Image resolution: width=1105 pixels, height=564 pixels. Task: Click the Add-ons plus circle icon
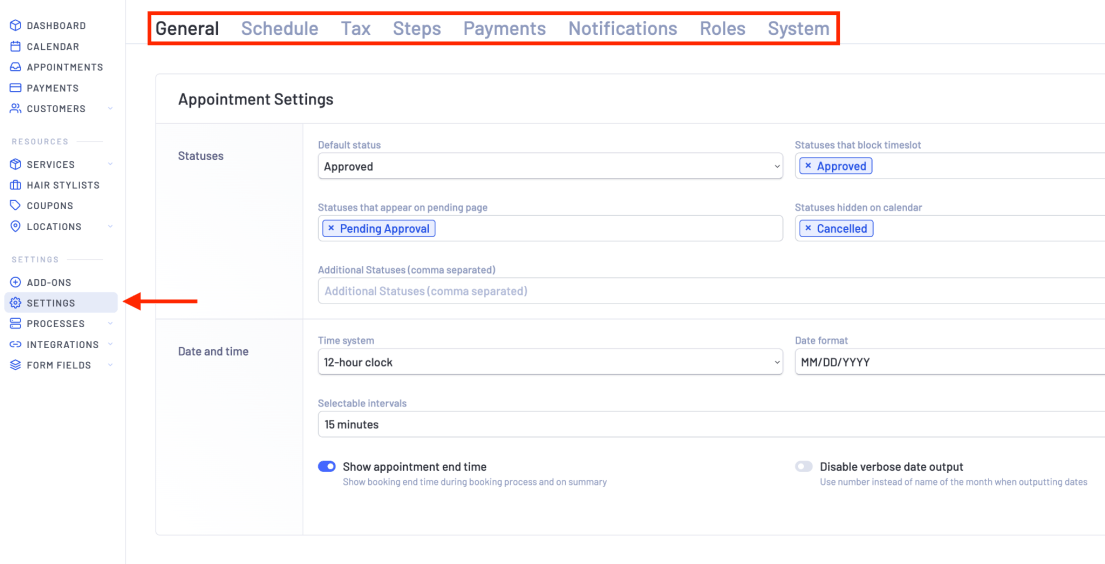coord(16,282)
